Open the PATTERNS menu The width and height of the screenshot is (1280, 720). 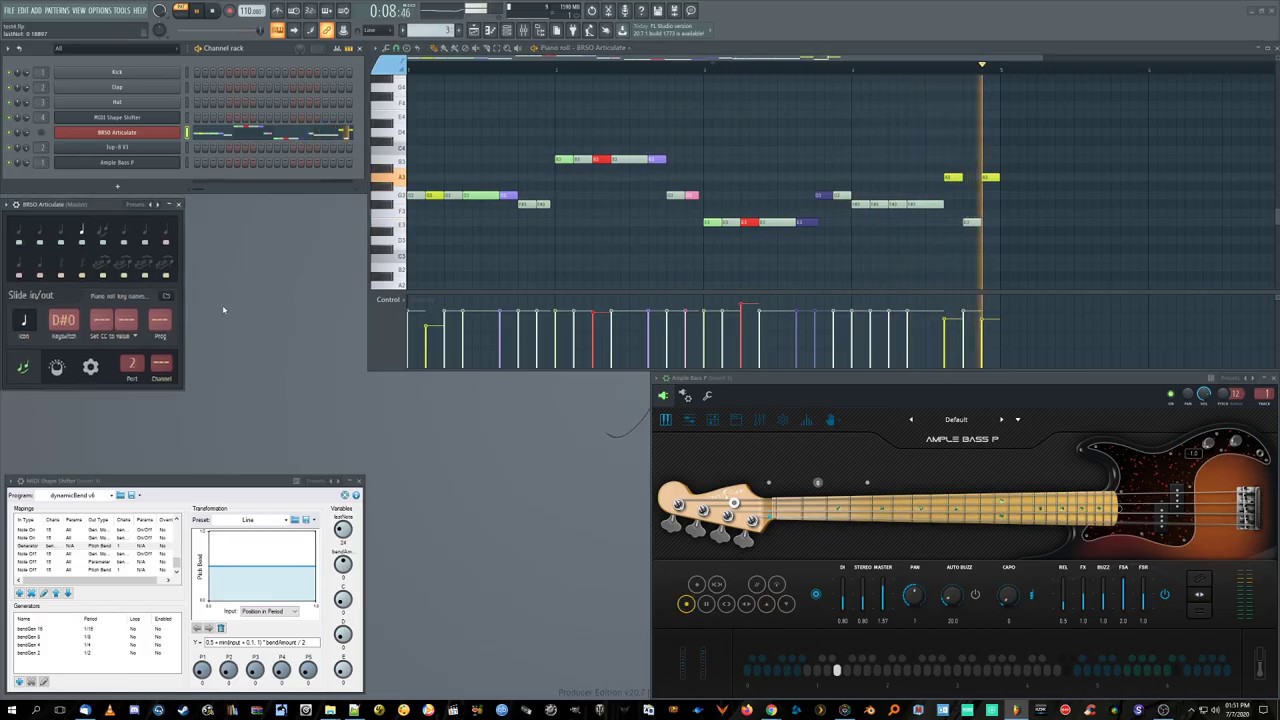[57, 10]
